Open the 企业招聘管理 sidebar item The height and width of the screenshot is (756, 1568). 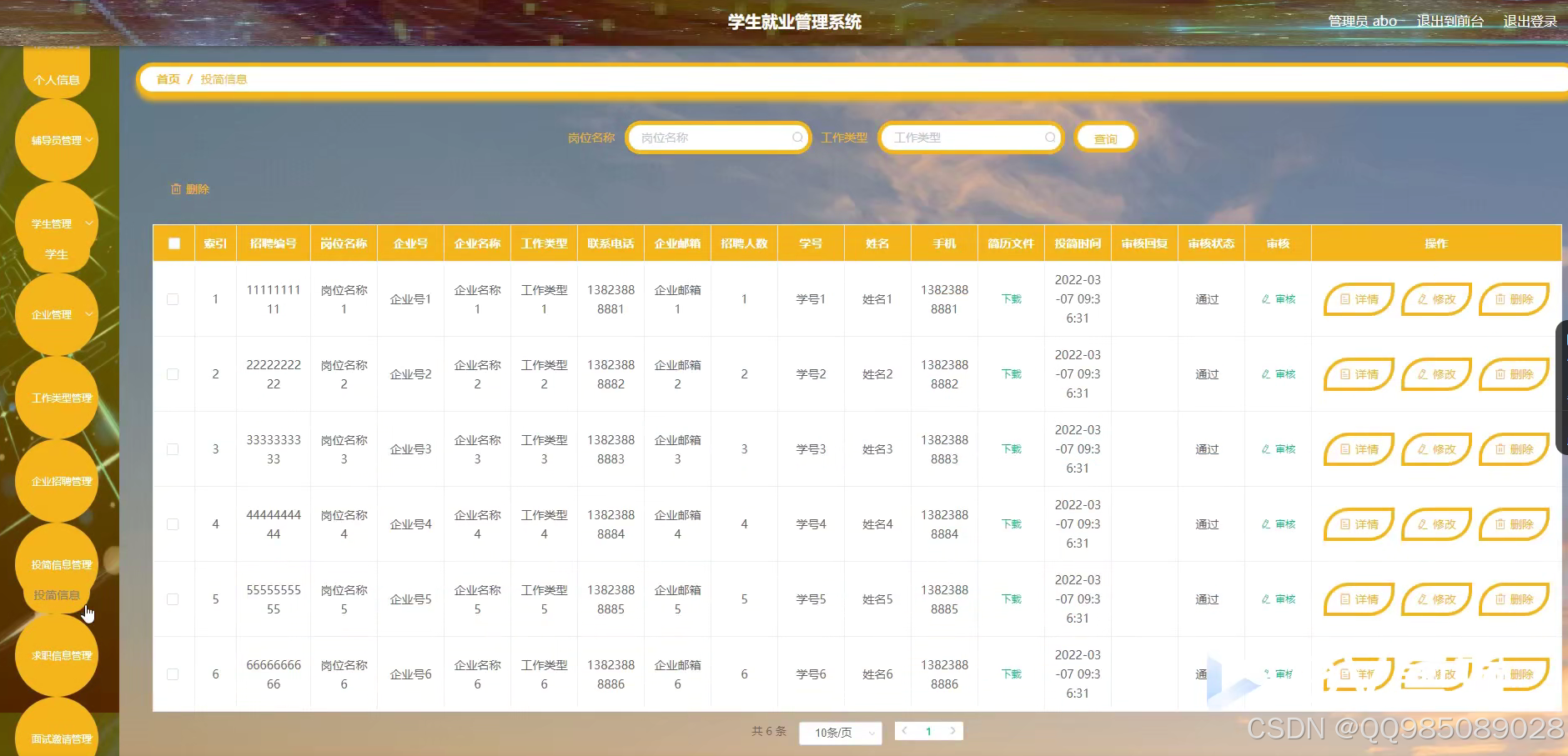coord(58,481)
